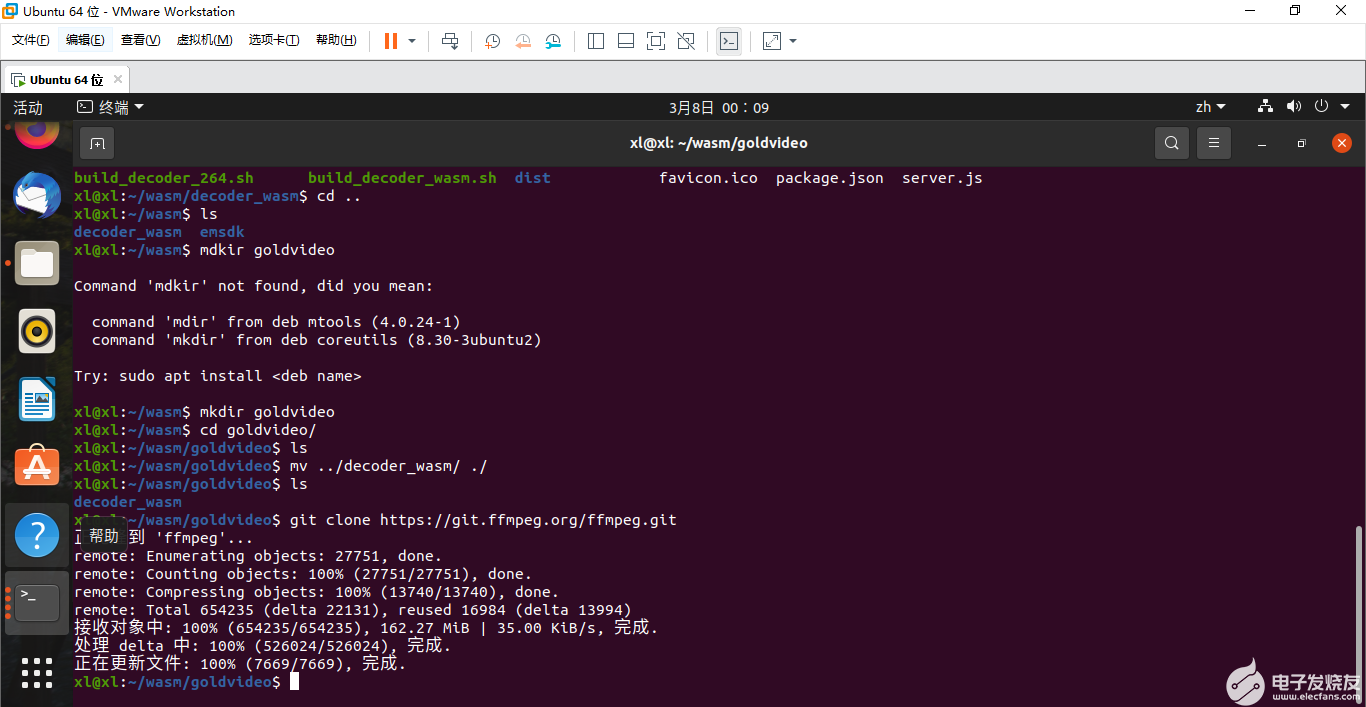Open the 终端 application menu dropdown

click(x=111, y=107)
